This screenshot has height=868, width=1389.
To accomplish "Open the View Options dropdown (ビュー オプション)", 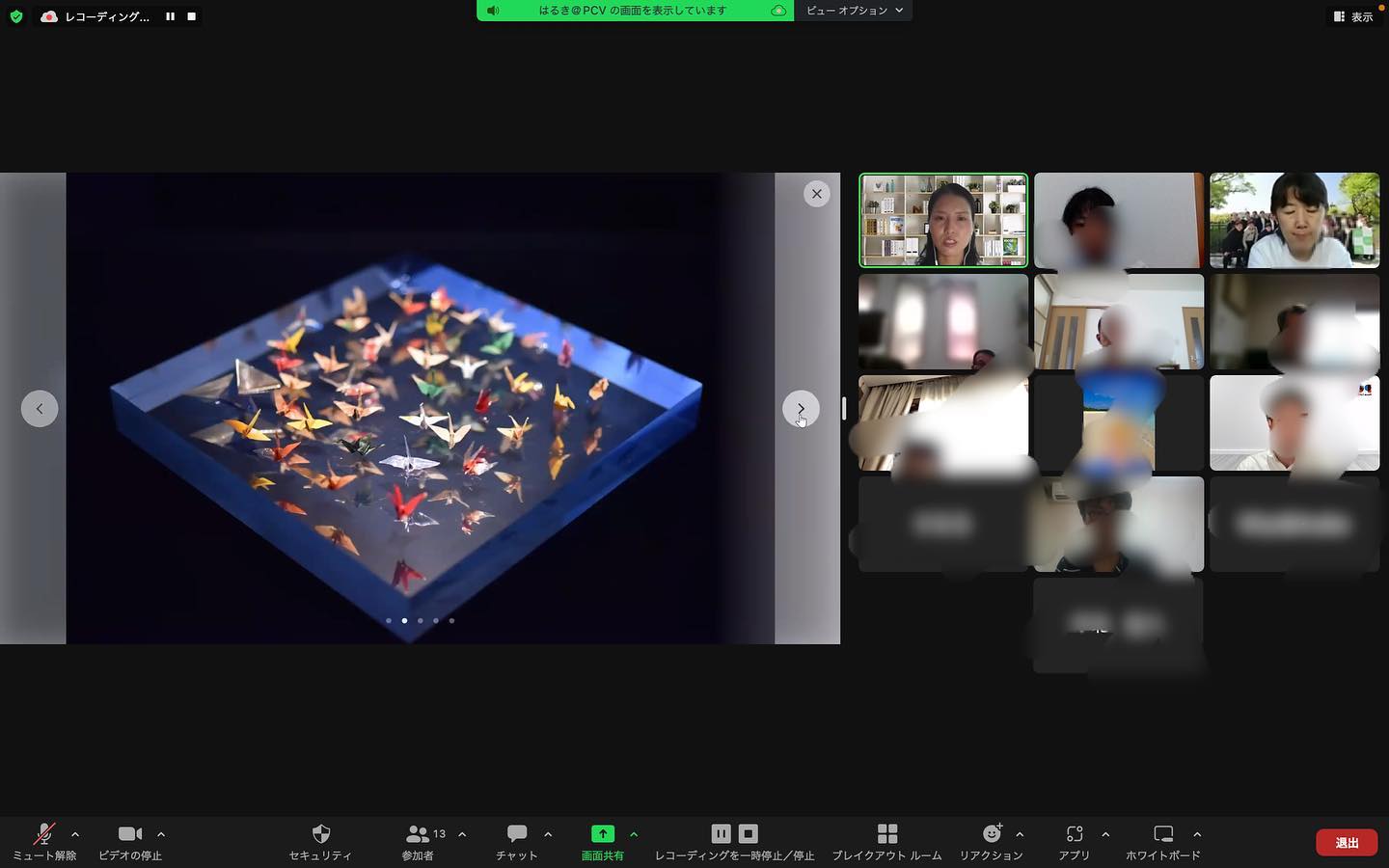I will (x=854, y=11).
